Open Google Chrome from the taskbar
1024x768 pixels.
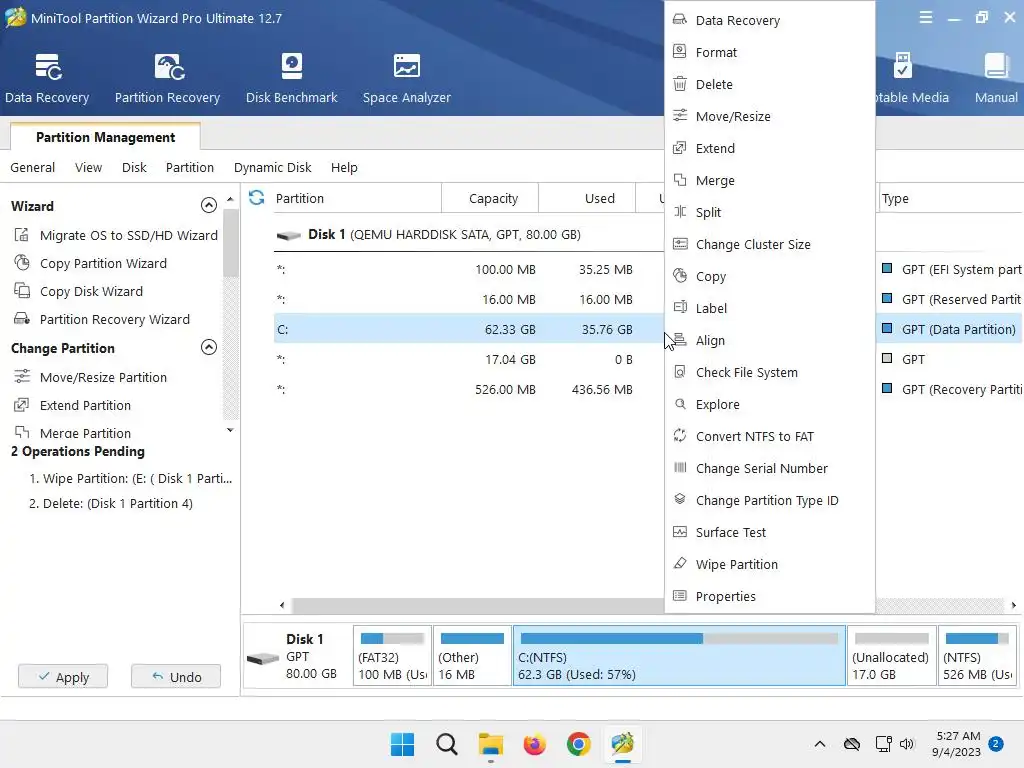[x=579, y=744]
